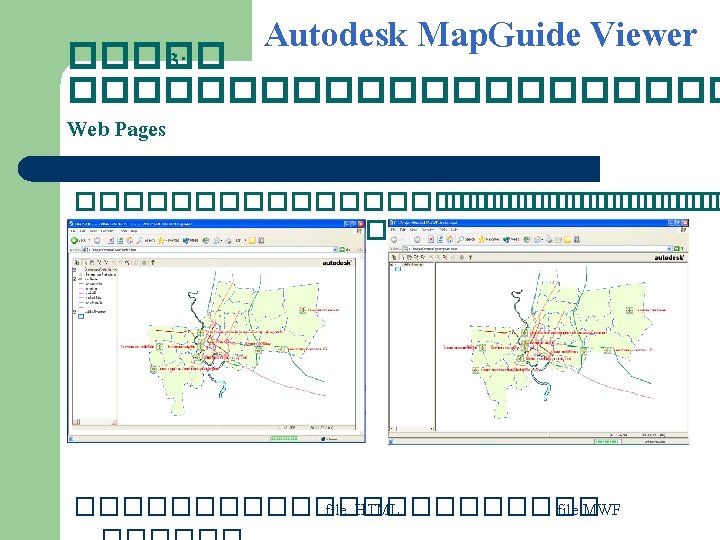Click easternmost map symbol in left map
The width and height of the screenshot is (720, 540).
(x=302, y=310)
